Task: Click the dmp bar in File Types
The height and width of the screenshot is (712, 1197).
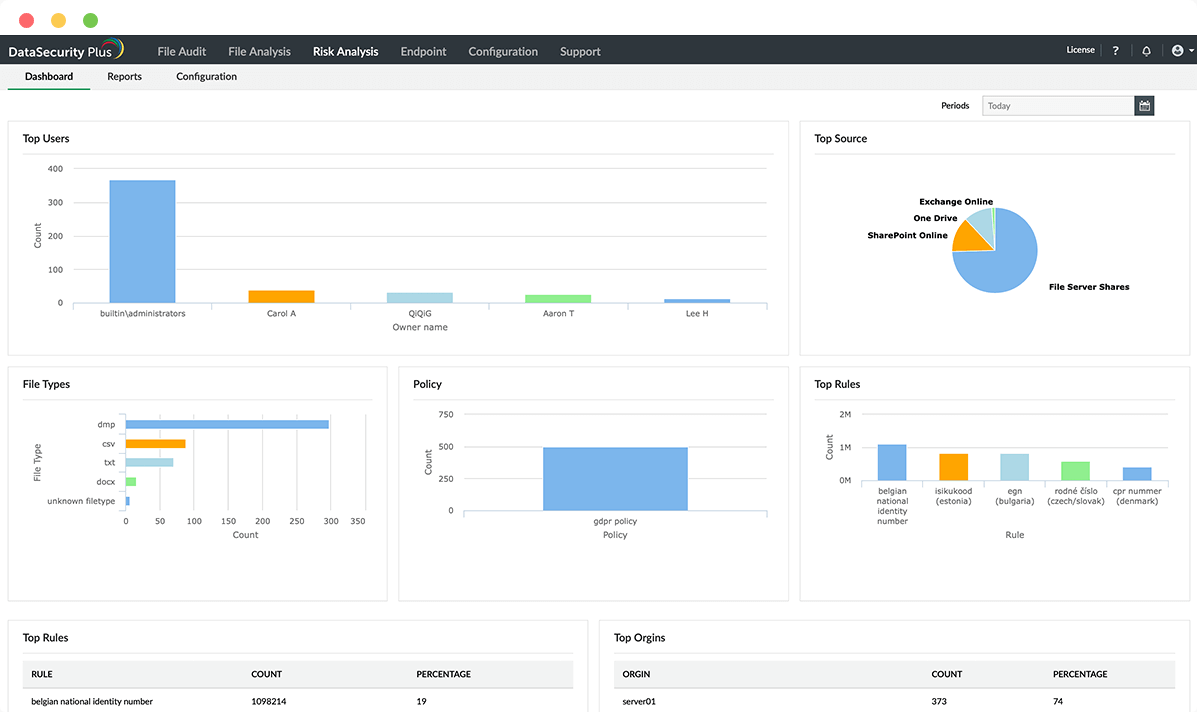Action: point(227,424)
